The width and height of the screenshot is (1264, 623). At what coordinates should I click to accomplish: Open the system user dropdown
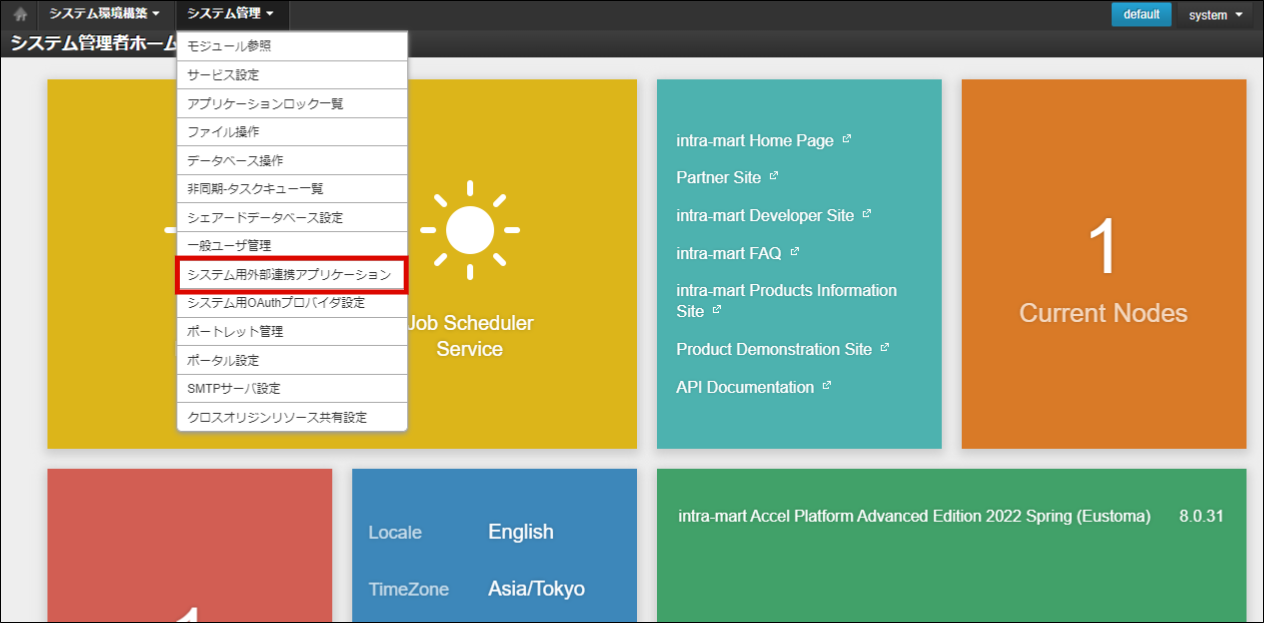point(1215,15)
